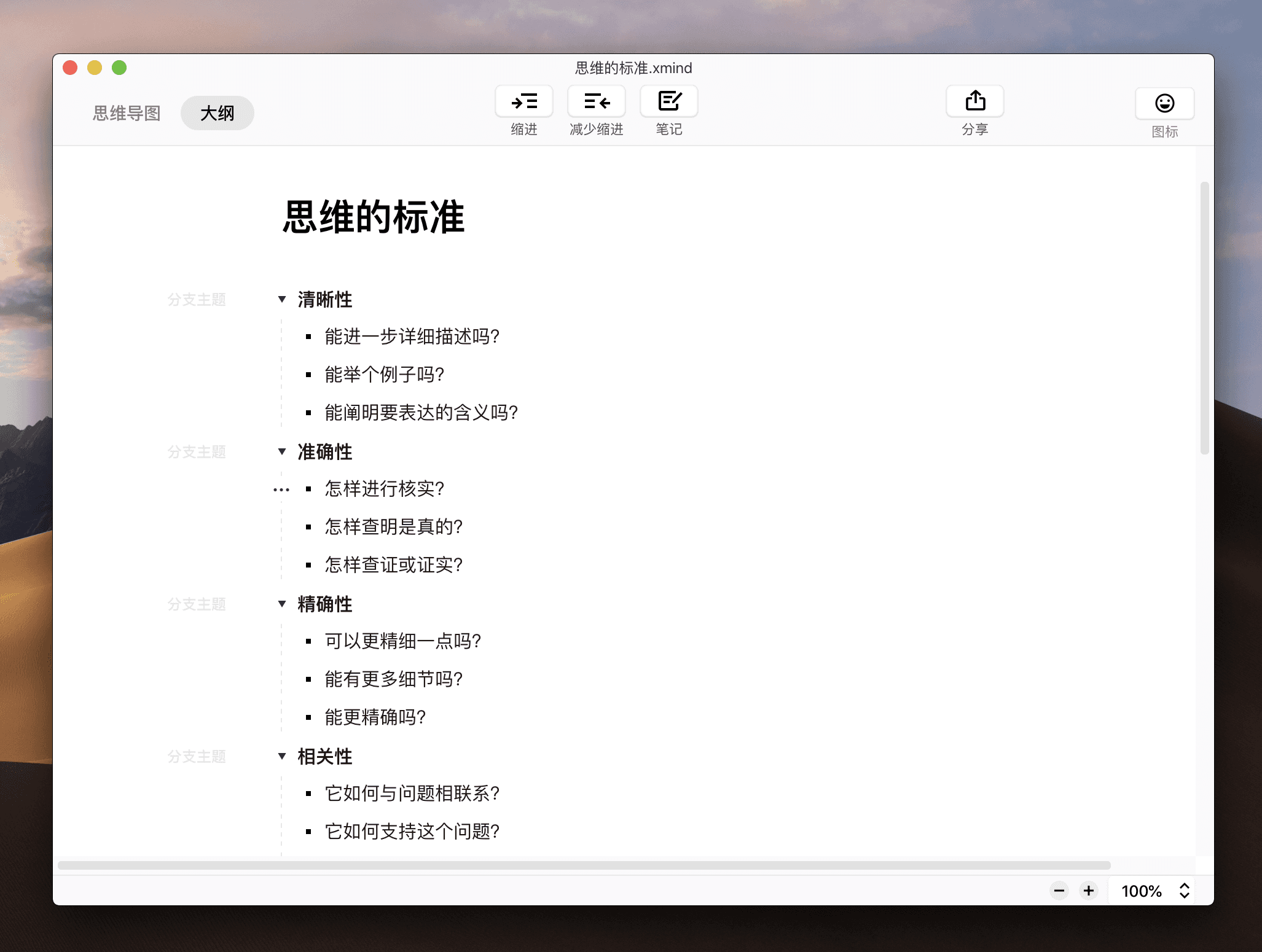Click the zoom-in plus button
Screen dimensions: 1262x952
(x=1089, y=890)
